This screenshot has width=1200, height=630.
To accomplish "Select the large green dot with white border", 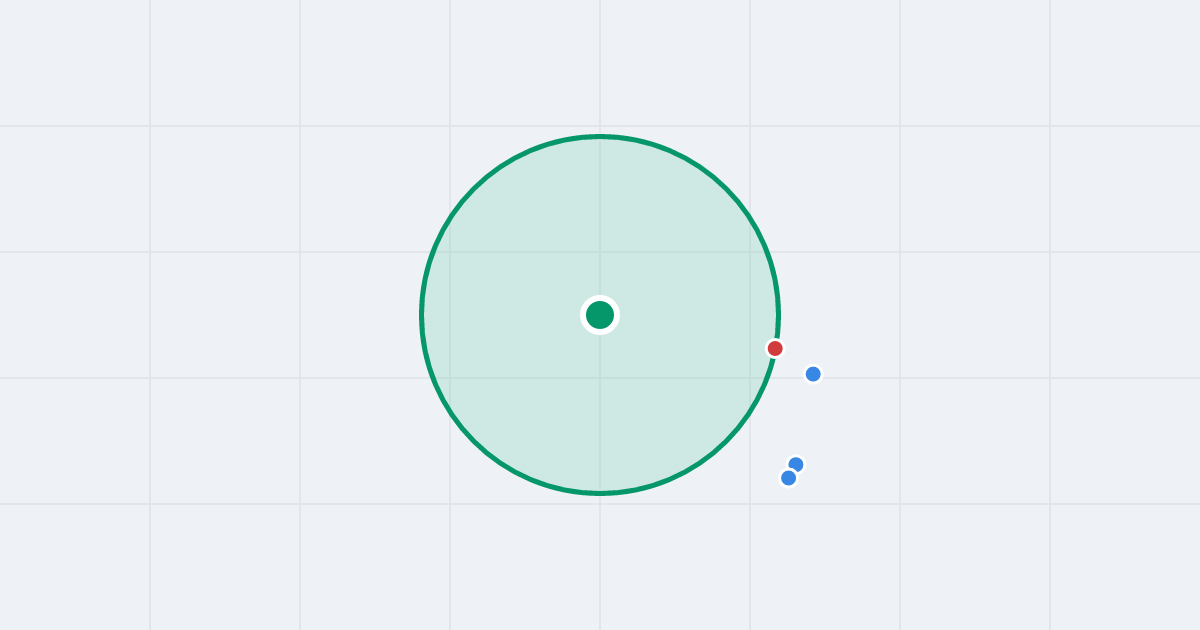I will [600, 315].
